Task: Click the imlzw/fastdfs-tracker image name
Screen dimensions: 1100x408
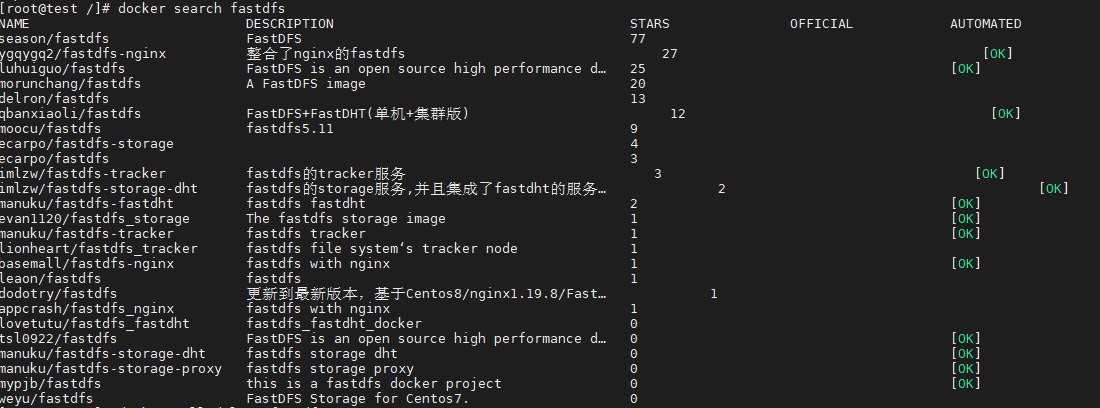Action: (83, 174)
